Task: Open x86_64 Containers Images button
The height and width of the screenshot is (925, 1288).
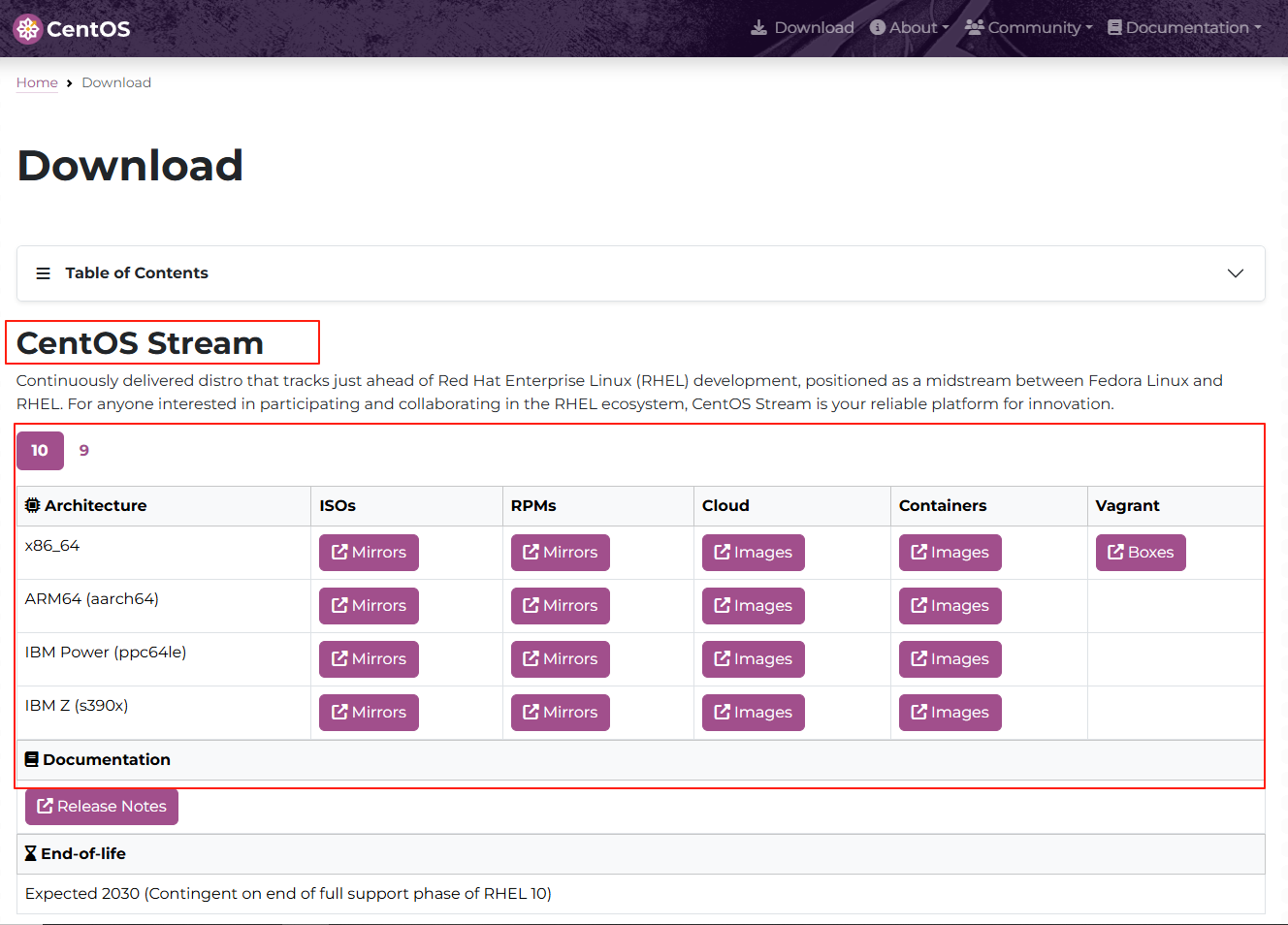Action: tap(950, 553)
